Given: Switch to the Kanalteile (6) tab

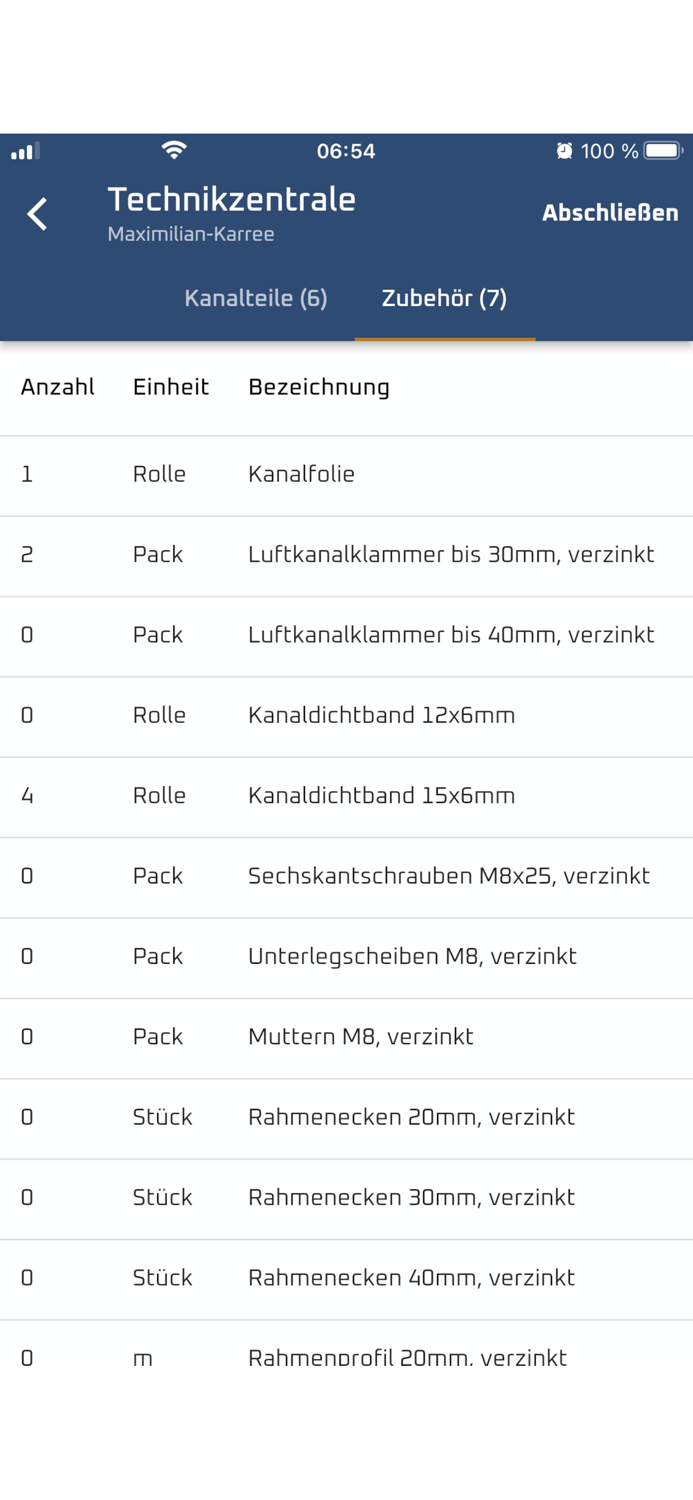Looking at the screenshot, I should [x=256, y=298].
